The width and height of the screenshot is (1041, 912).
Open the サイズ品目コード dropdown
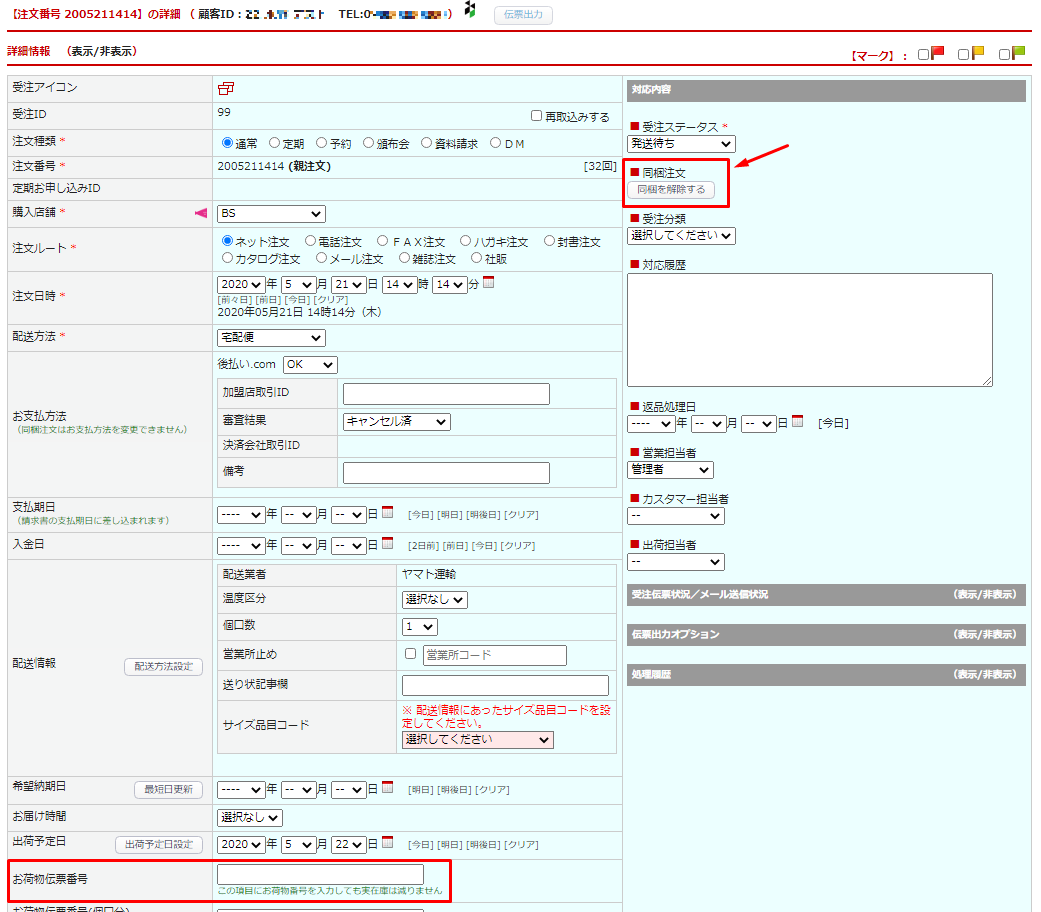click(x=477, y=740)
